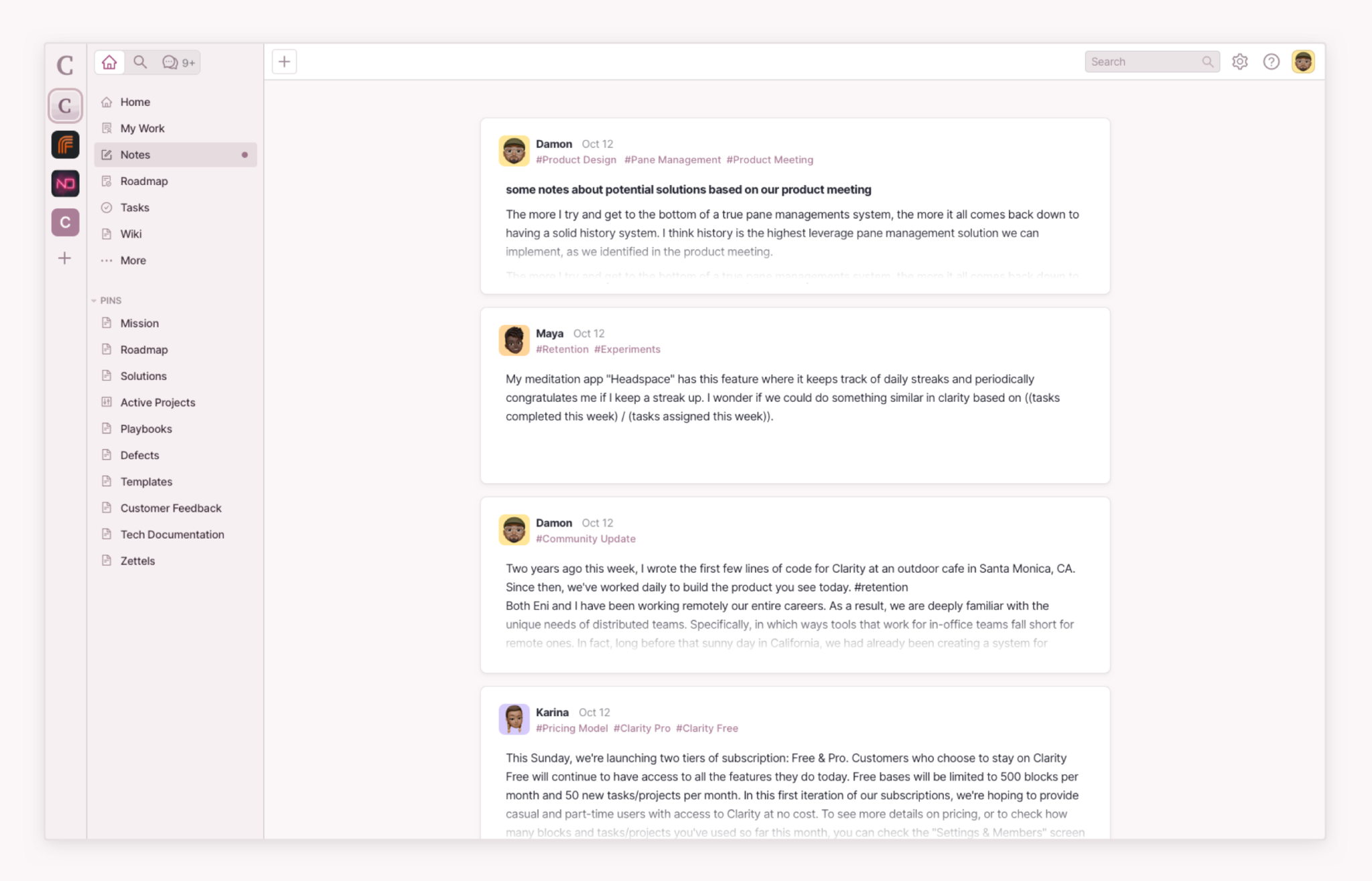Switch to the orange F workspace icon

[64, 144]
